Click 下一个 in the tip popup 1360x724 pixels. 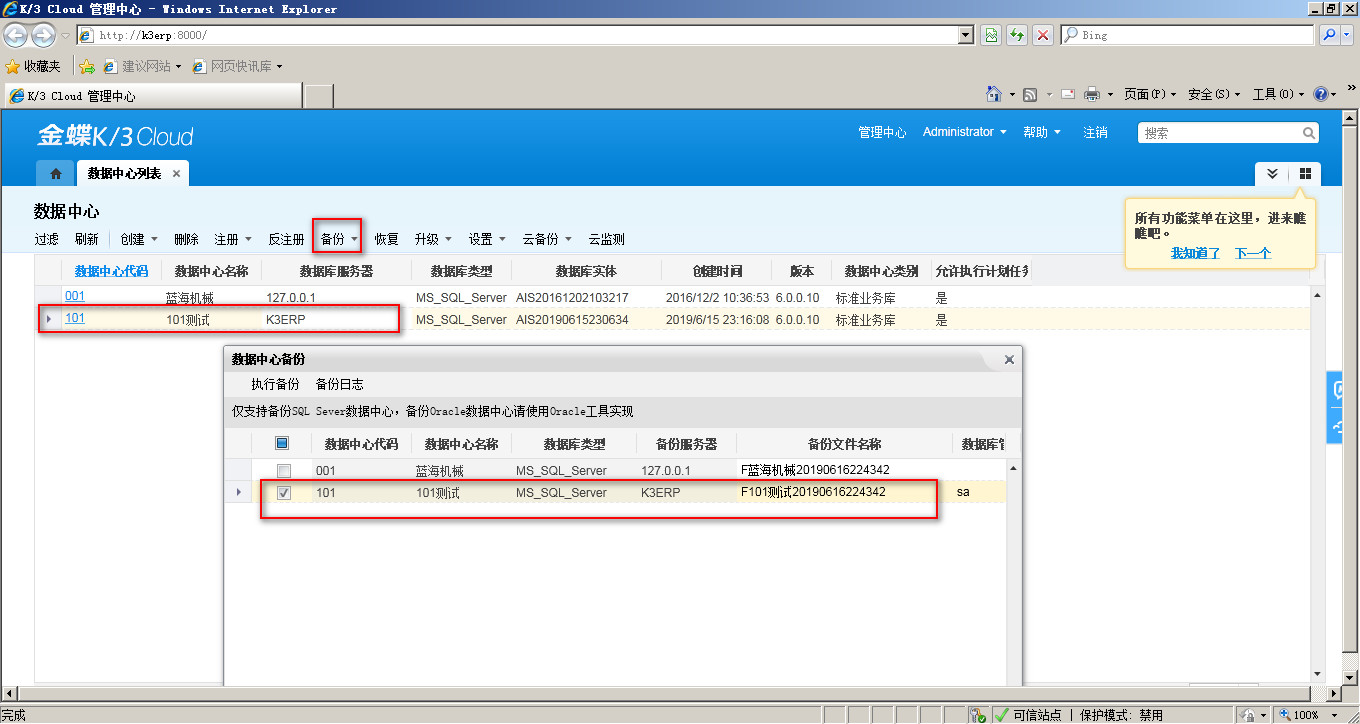point(1253,253)
